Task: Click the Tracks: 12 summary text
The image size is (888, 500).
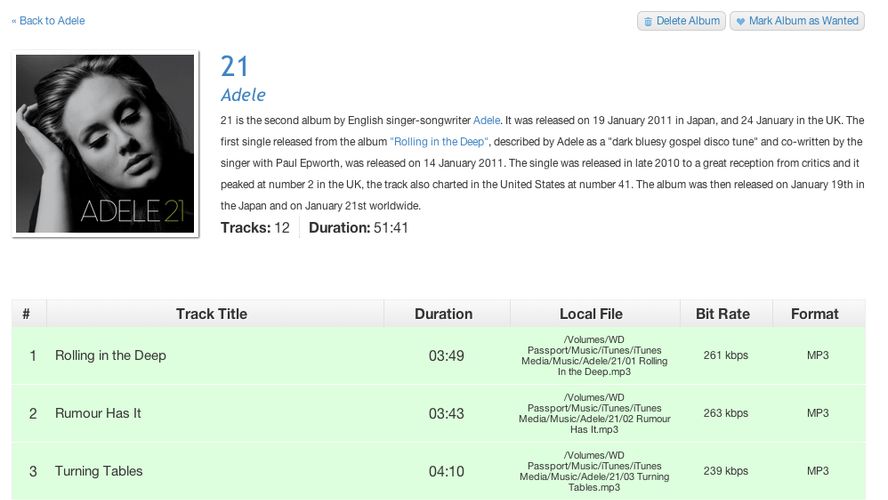Action: point(255,228)
